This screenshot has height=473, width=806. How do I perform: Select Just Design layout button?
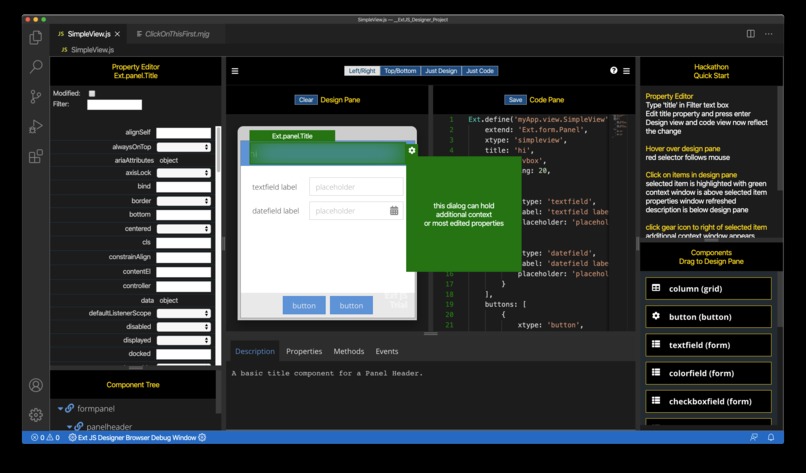[x=441, y=71]
